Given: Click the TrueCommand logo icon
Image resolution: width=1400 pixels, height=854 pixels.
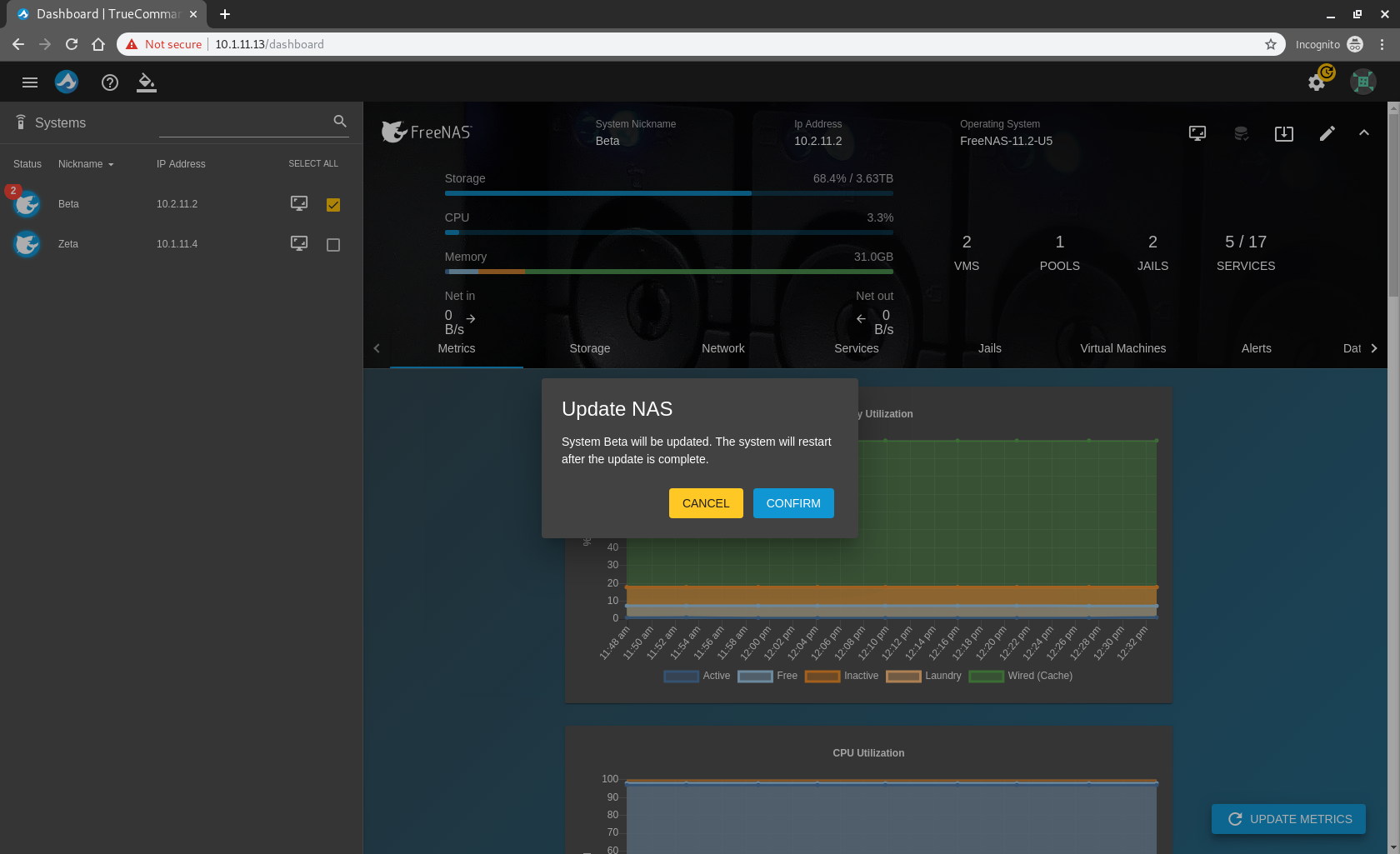Looking at the screenshot, I should coord(67,82).
